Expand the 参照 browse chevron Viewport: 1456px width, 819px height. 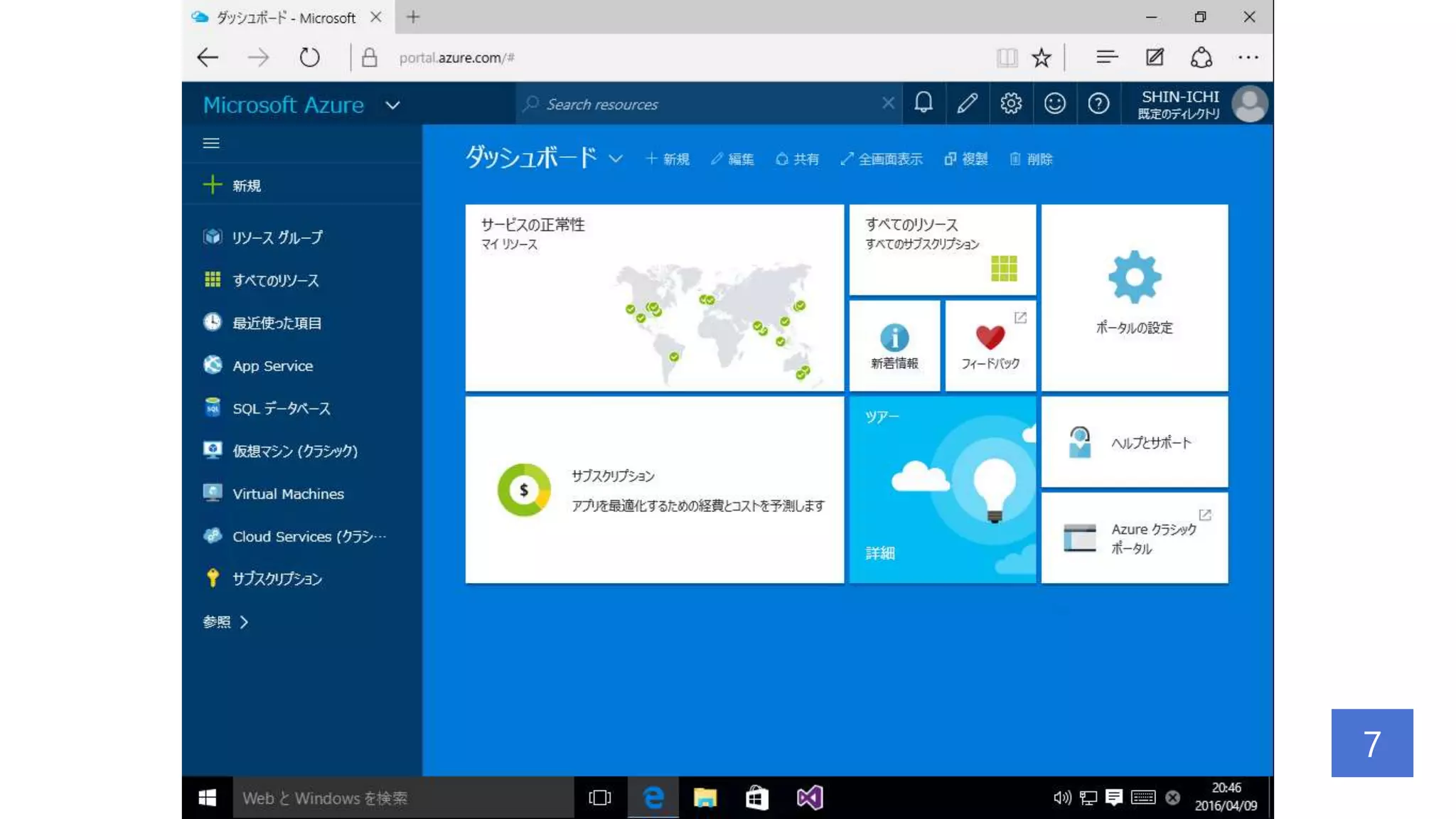coord(244,622)
